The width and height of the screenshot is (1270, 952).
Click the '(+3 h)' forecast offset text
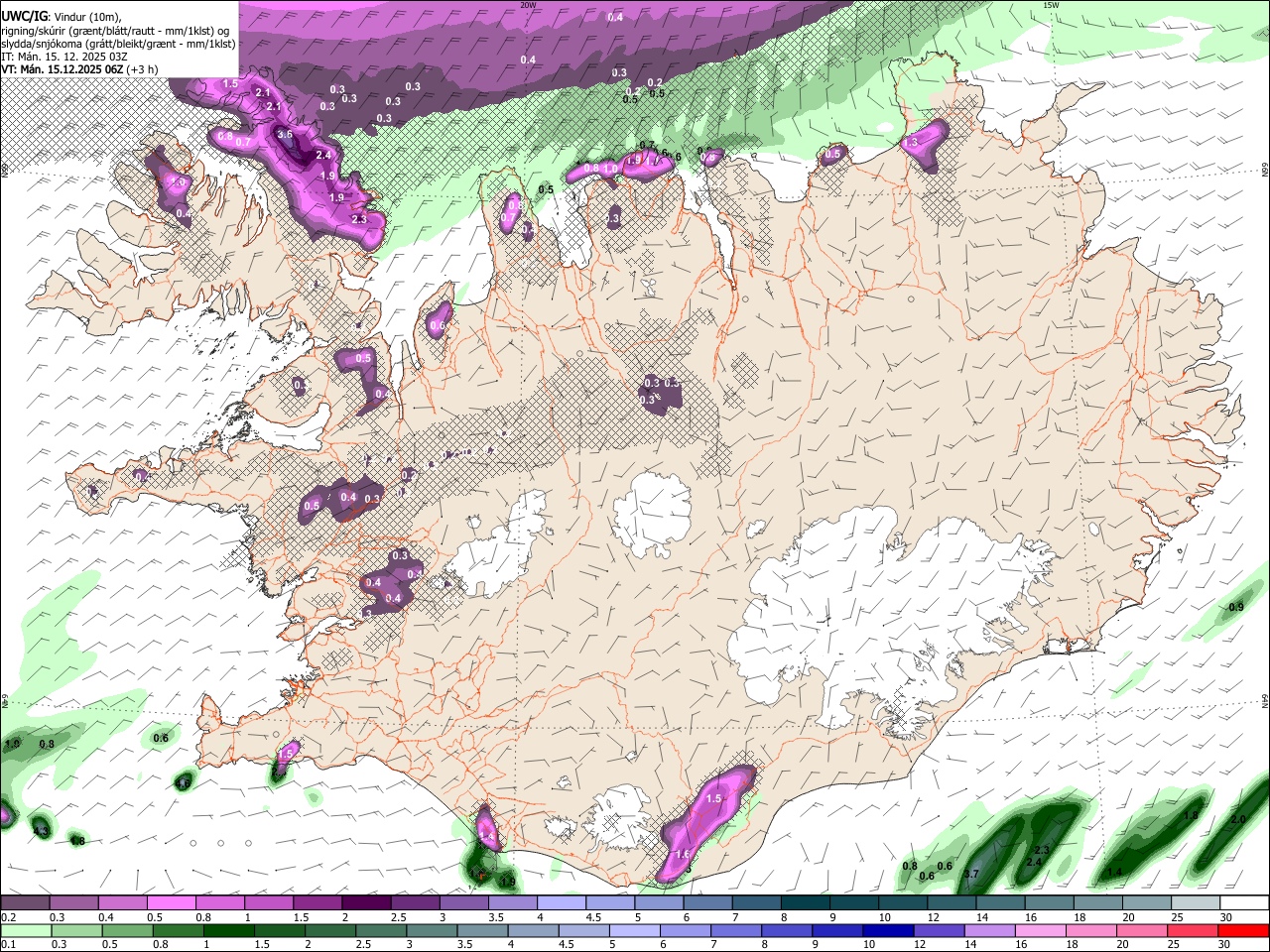click(x=143, y=70)
